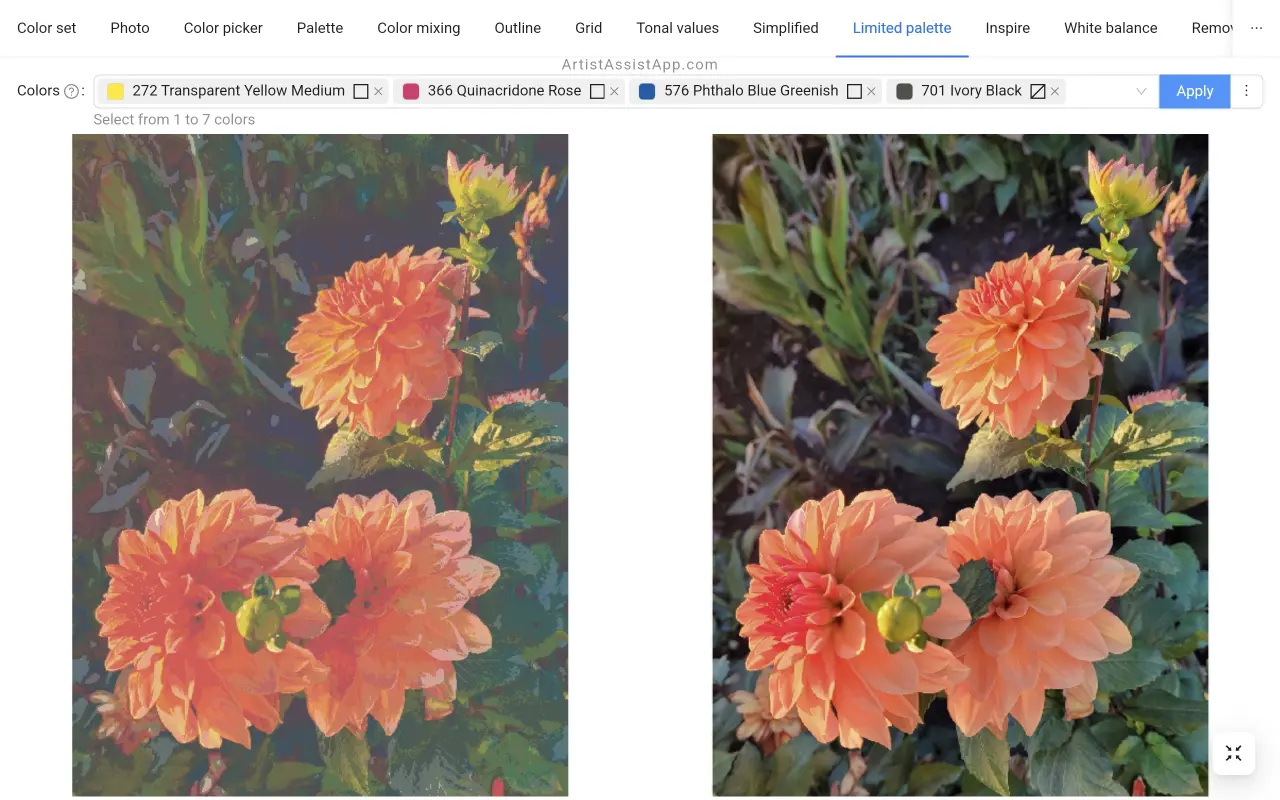Click the 576 Phthalo Blue Greenish label

pyautogui.click(x=751, y=91)
